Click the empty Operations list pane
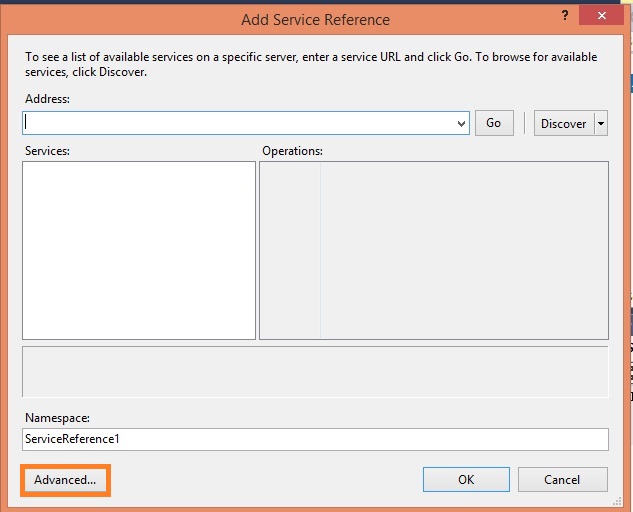Viewport: 633px width, 512px height. pyautogui.click(x=433, y=250)
